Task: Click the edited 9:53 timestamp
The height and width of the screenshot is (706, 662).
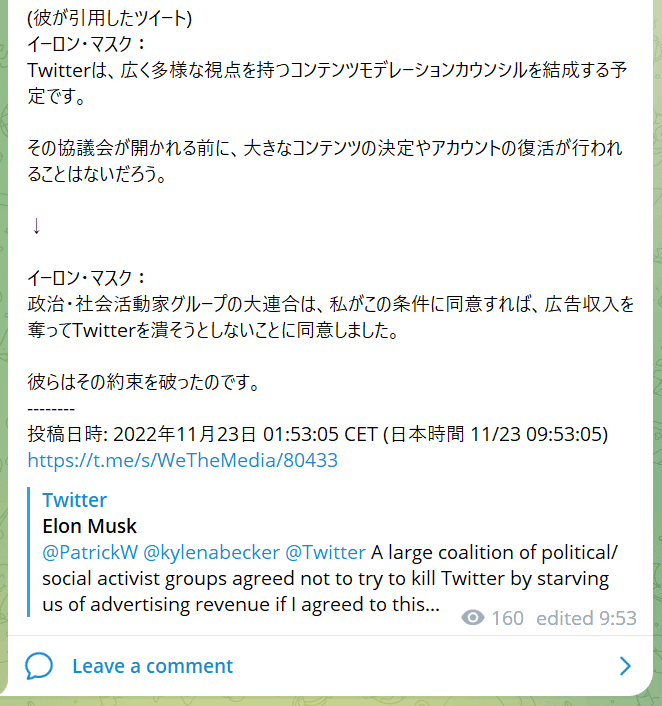Action: (x=586, y=618)
